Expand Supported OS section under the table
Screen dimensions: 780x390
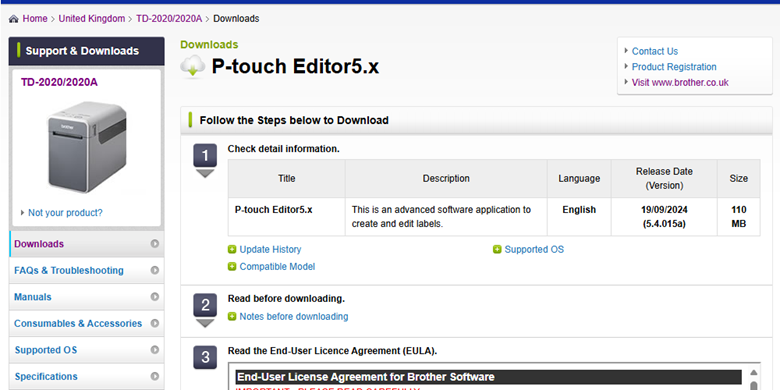[x=534, y=250]
